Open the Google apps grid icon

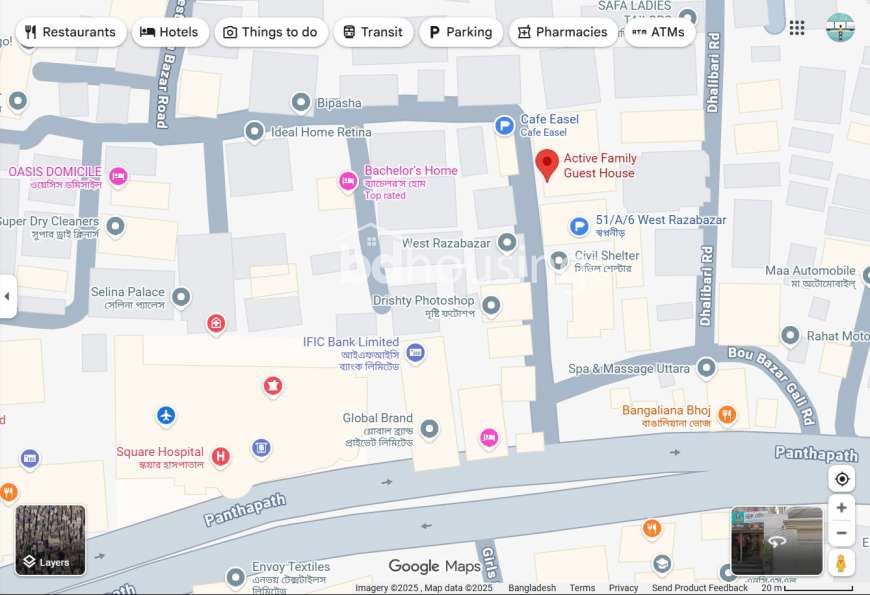pyautogui.click(x=797, y=28)
